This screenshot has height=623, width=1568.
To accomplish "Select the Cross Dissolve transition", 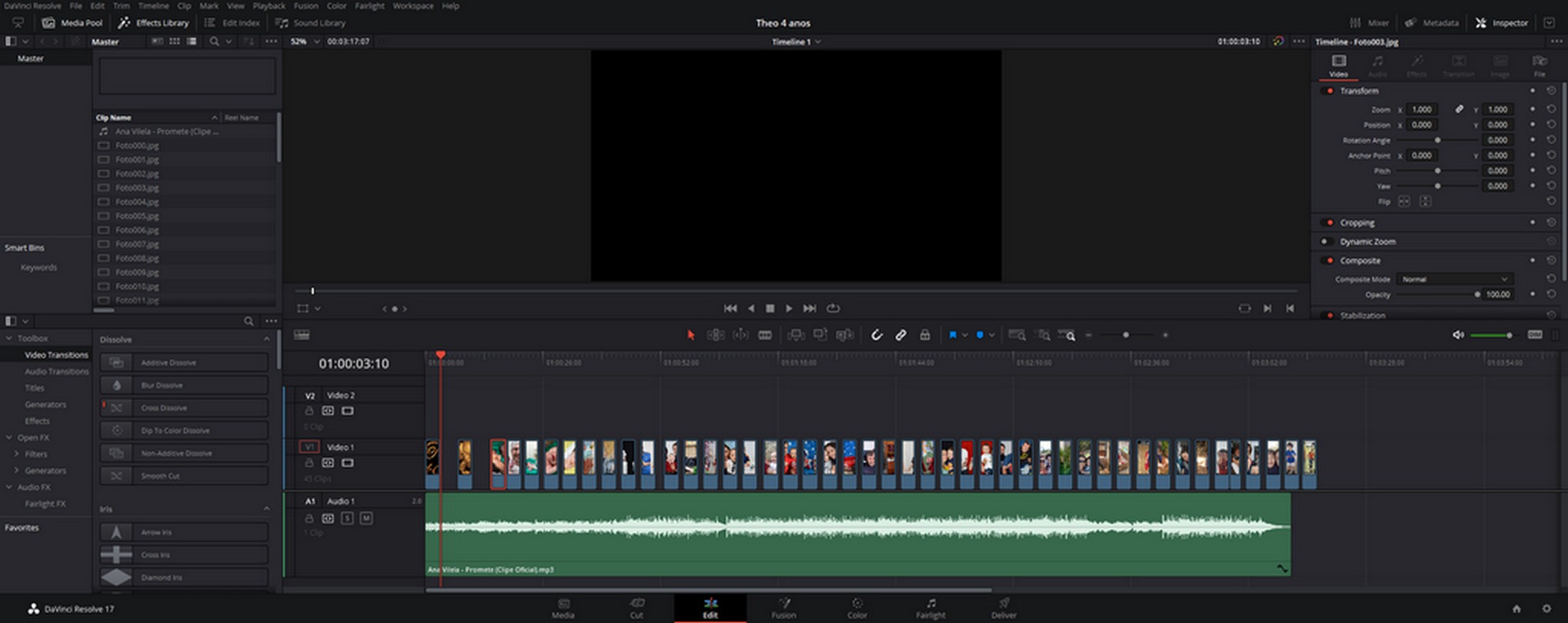I will pyautogui.click(x=184, y=408).
